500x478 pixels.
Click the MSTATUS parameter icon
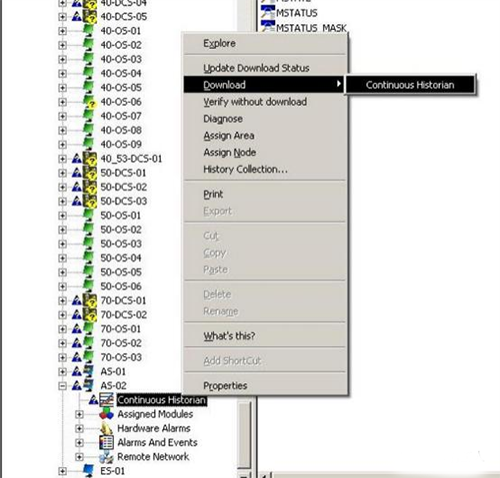[x=268, y=12]
